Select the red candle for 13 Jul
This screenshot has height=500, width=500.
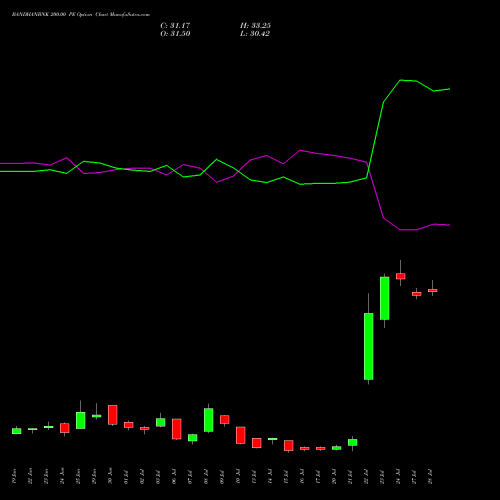[257, 443]
